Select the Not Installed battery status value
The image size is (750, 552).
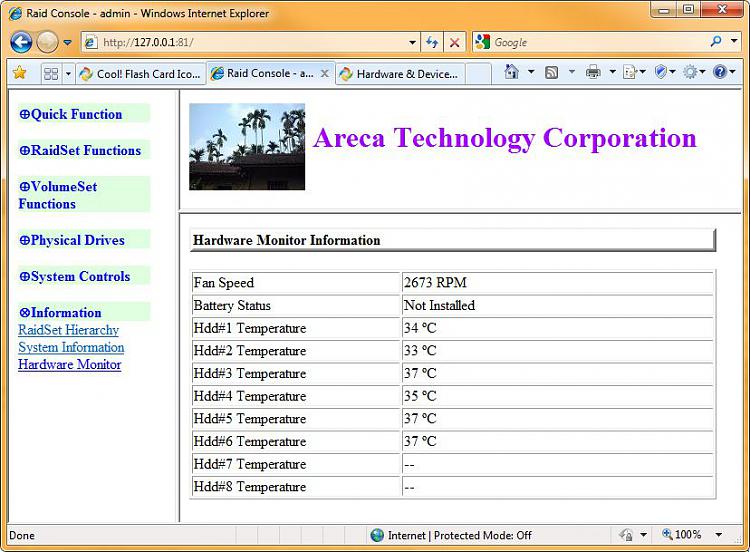440,305
